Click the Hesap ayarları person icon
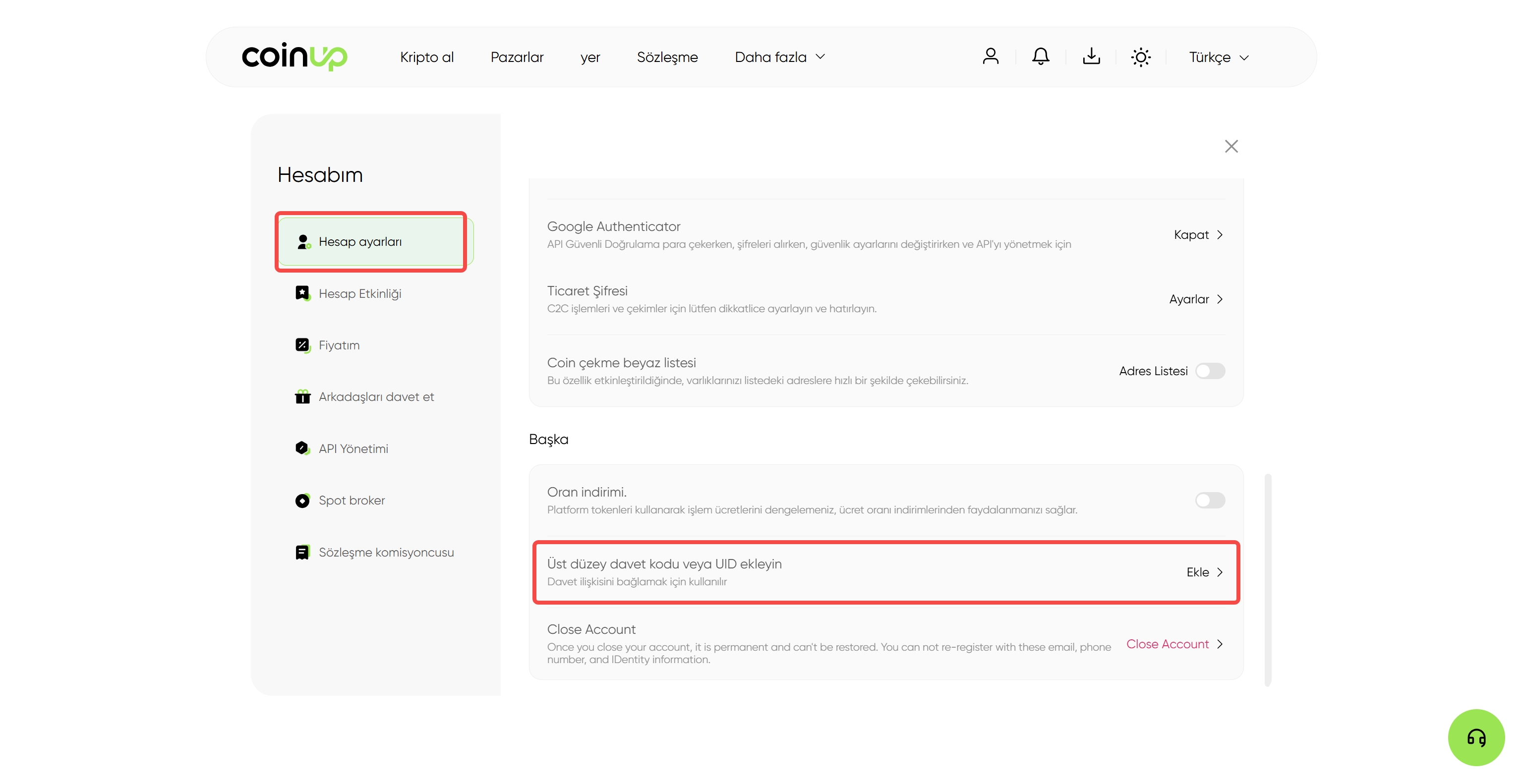The height and width of the screenshot is (784, 1523). [303, 242]
